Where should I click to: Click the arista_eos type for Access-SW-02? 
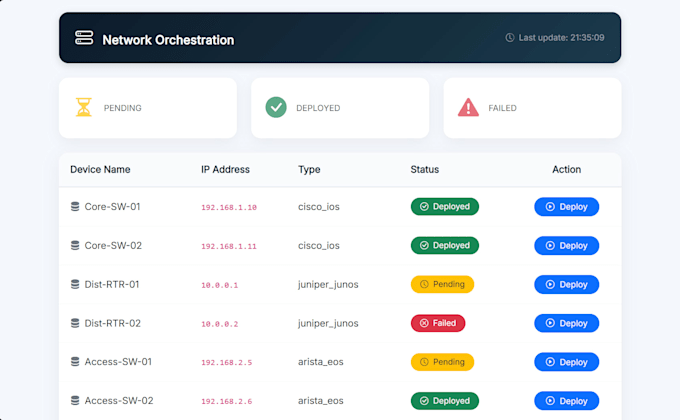click(320, 401)
